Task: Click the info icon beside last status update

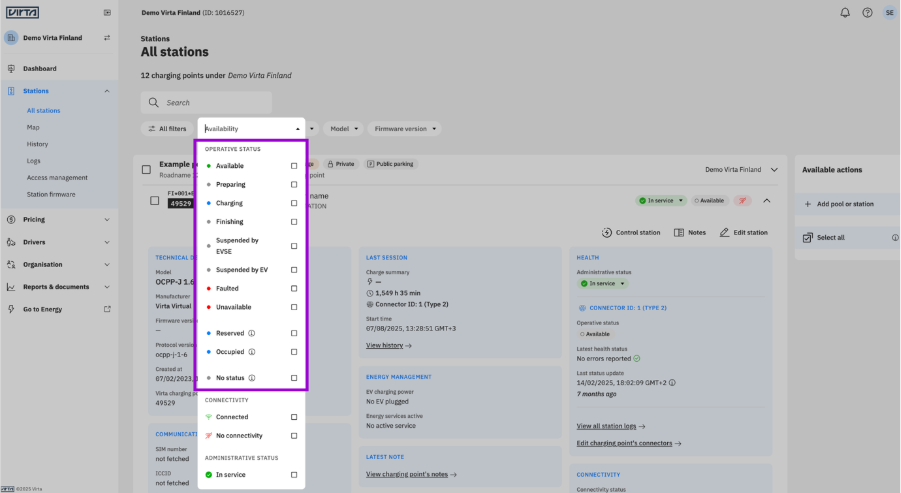Action: pyautogui.click(x=672, y=383)
